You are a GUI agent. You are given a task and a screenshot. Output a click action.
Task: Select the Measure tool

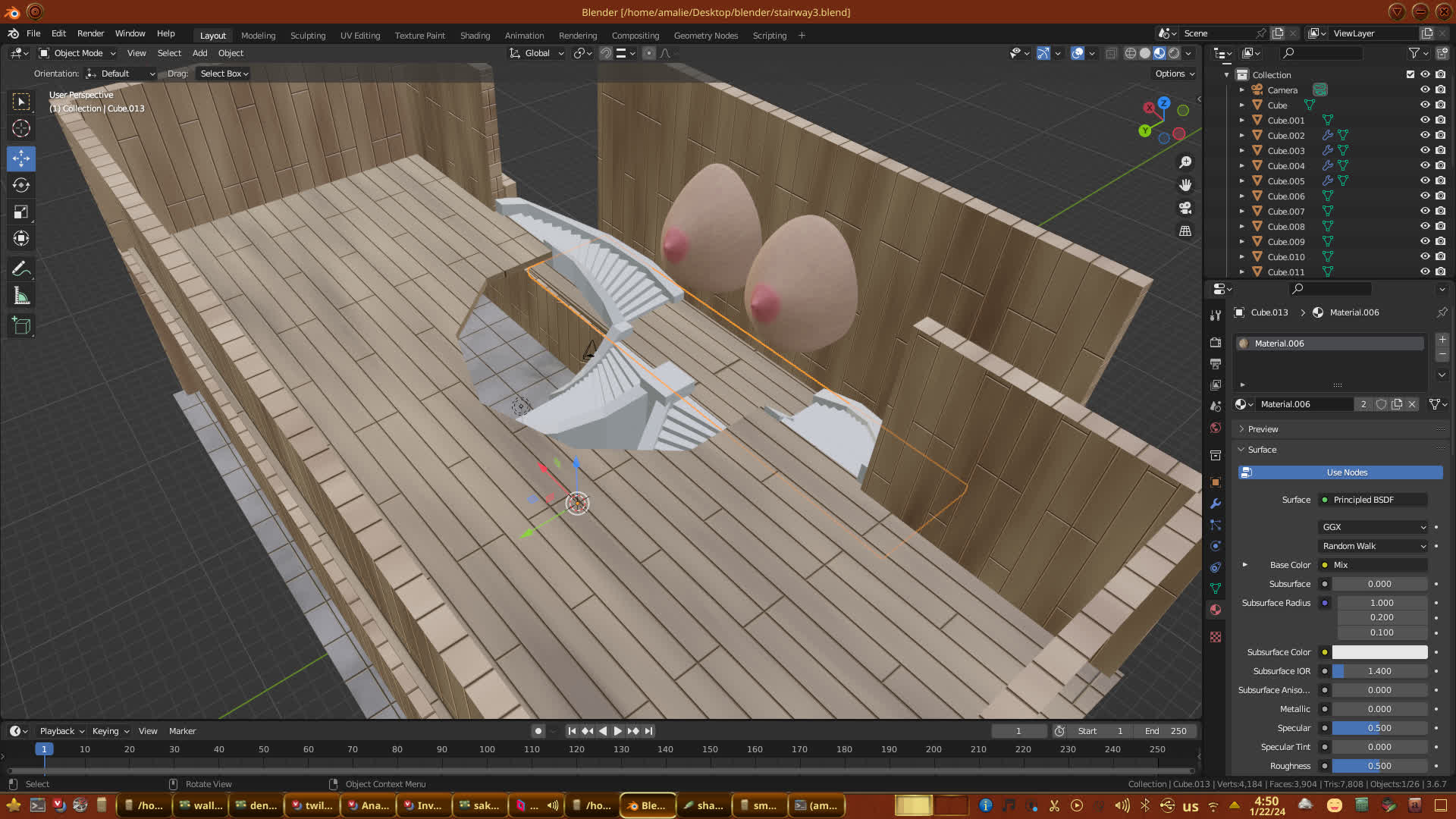coord(21,297)
